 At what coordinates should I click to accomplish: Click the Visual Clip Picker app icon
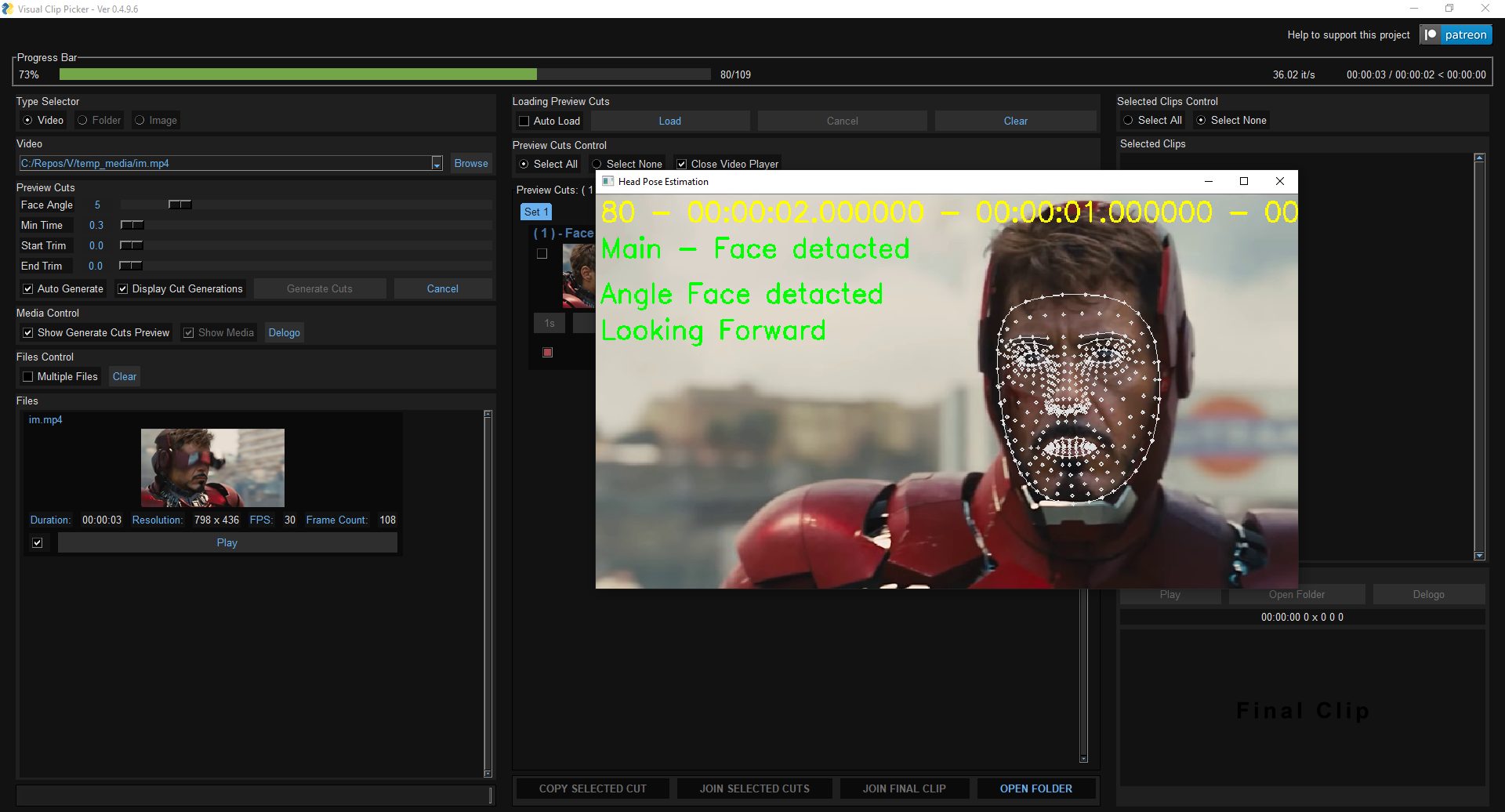8,9
